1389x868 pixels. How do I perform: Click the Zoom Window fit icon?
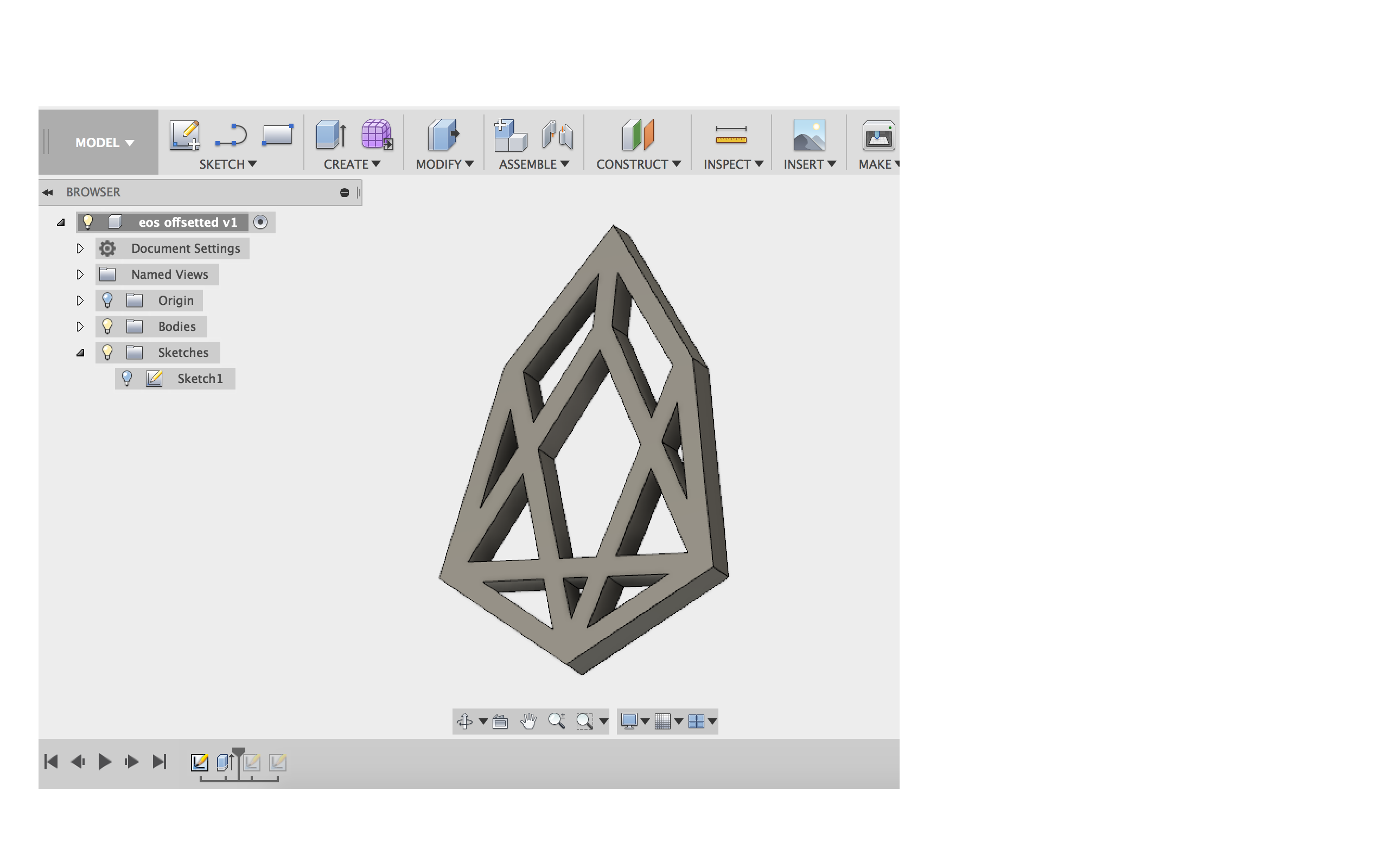(x=584, y=721)
